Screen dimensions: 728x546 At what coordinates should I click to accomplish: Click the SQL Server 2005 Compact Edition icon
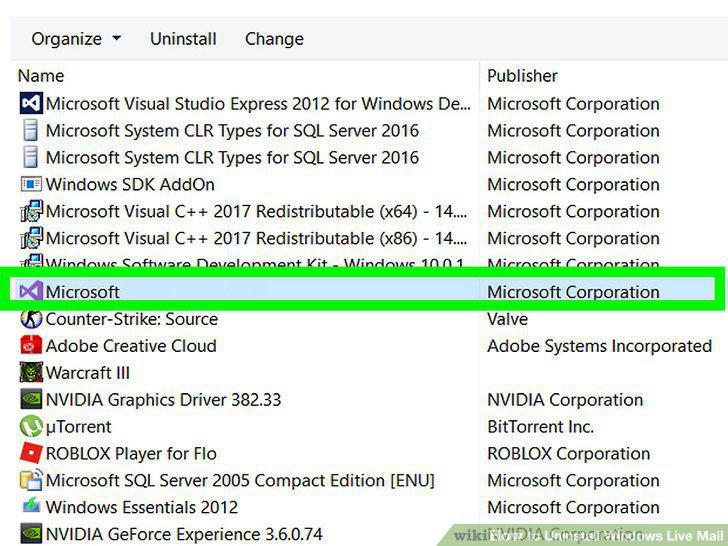[x=31, y=480]
